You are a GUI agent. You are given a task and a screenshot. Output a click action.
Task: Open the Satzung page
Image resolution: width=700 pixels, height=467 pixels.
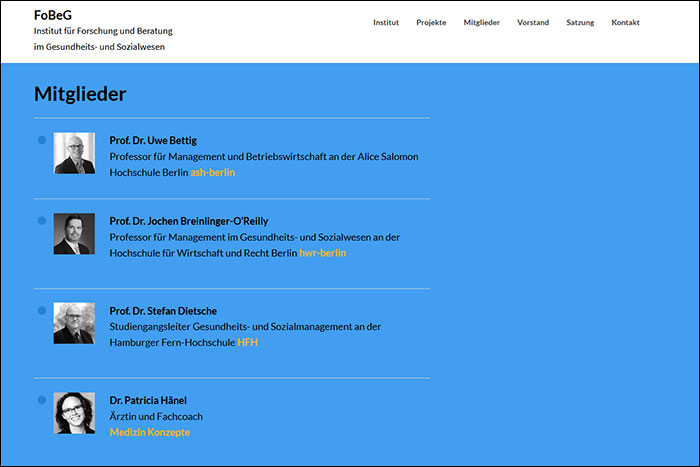tap(580, 22)
